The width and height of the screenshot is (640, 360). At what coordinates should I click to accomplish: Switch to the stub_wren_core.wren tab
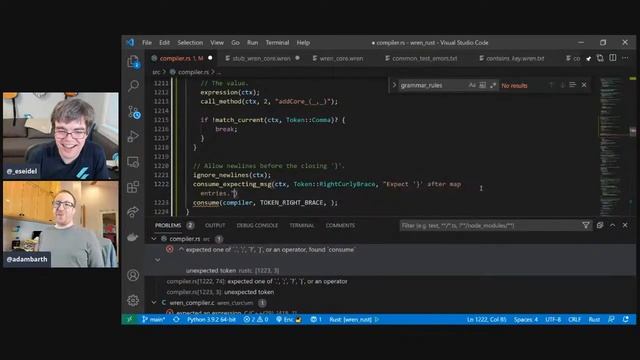pos(262,58)
